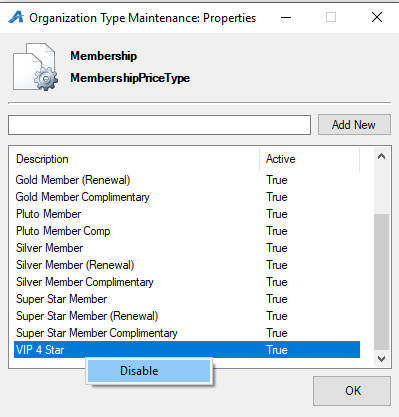
Task: Click the True value for Pluto Member
Action: tap(277, 214)
